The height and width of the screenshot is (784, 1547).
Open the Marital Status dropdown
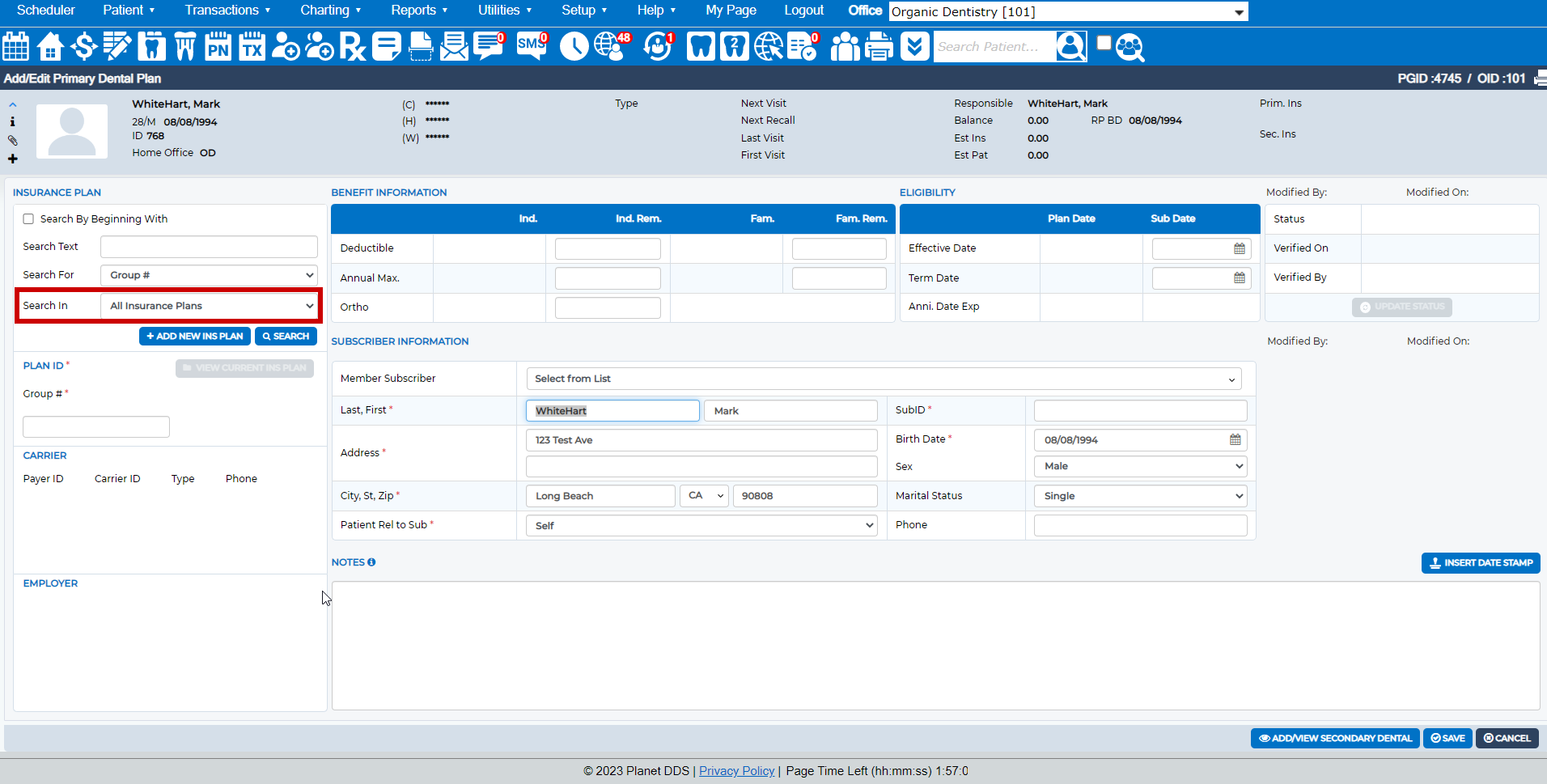(1140, 496)
